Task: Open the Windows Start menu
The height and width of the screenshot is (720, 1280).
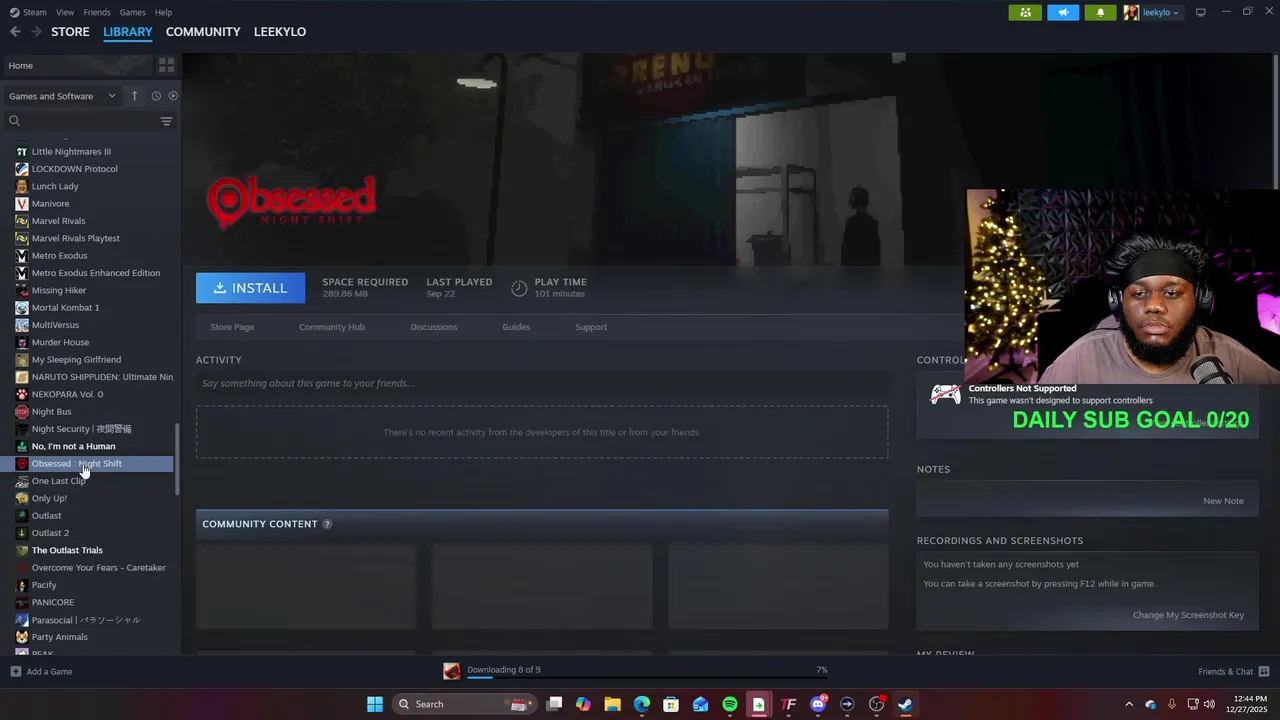Action: pos(375,704)
